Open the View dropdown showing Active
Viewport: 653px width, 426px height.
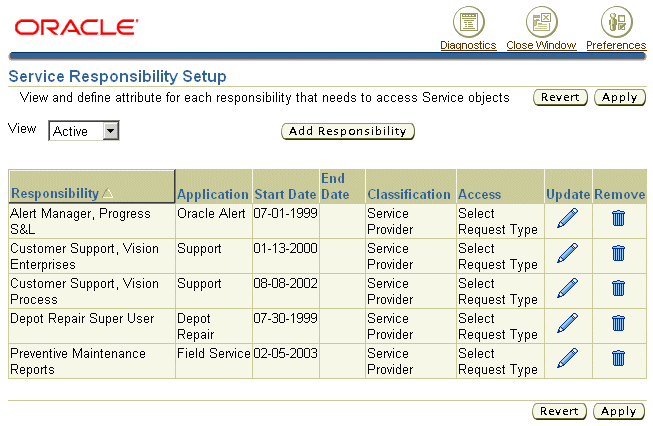pyautogui.click(x=84, y=131)
